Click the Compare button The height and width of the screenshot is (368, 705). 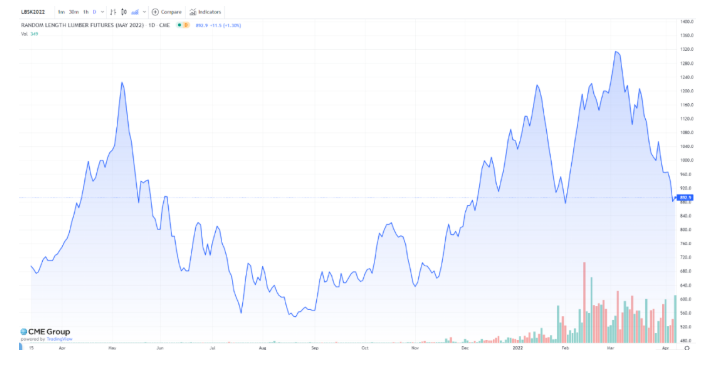pos(167,12)
